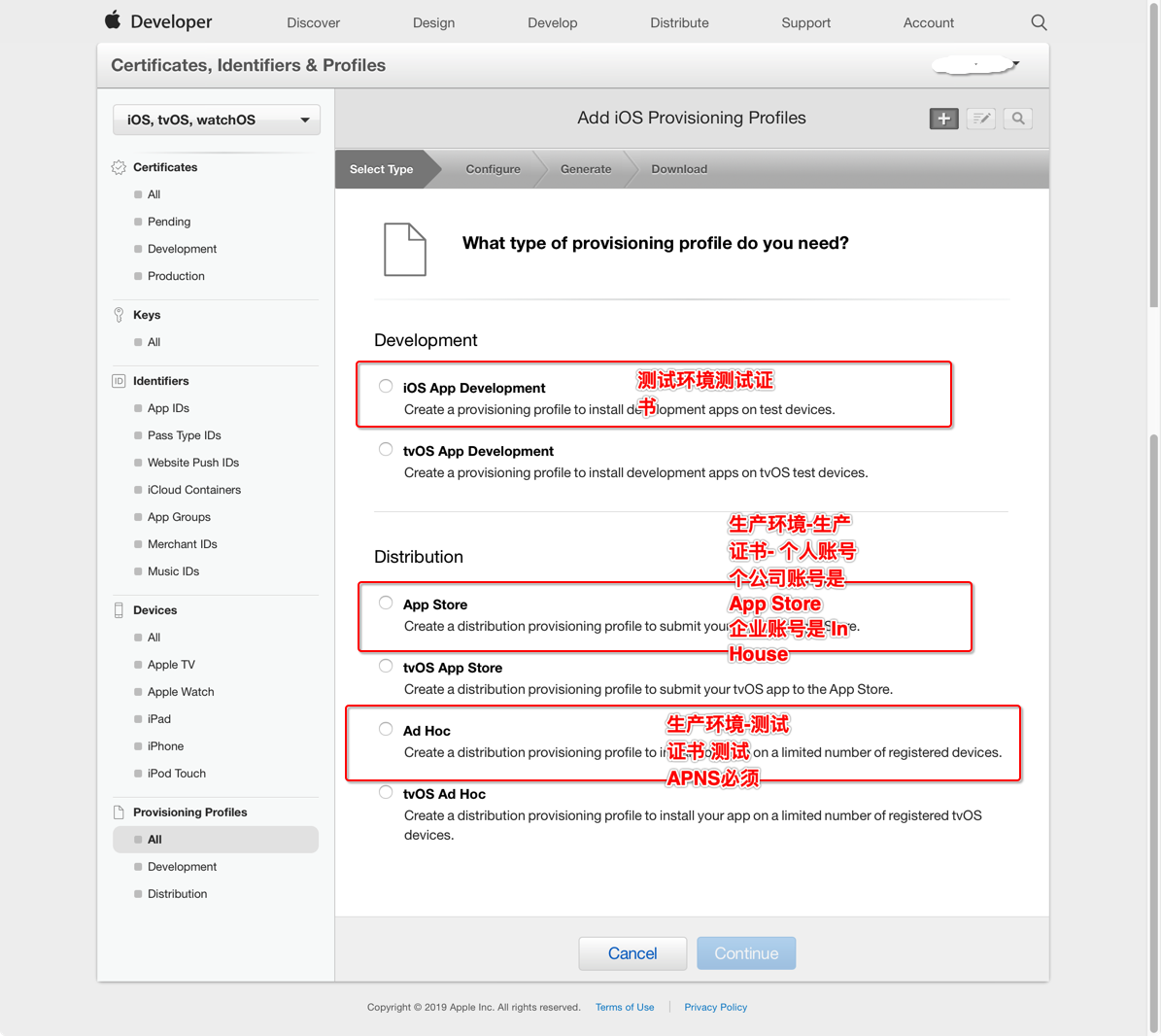Image resolution: width=1161 pixels, height=1036 pixels.
Task: Show iPod Touch devices
Action: click(x=177, y=774)
